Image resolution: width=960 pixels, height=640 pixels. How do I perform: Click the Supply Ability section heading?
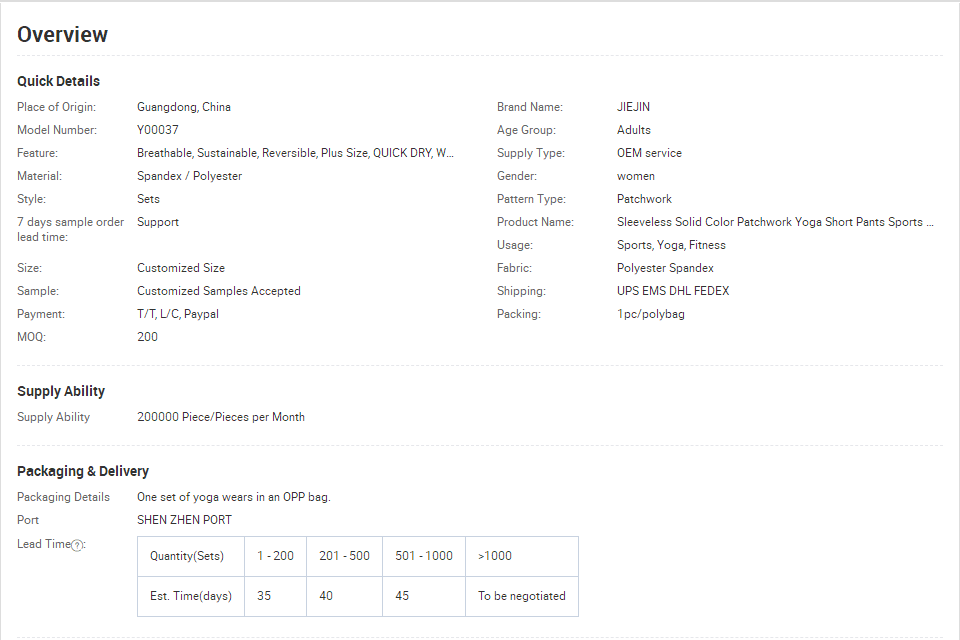(61, 391)
